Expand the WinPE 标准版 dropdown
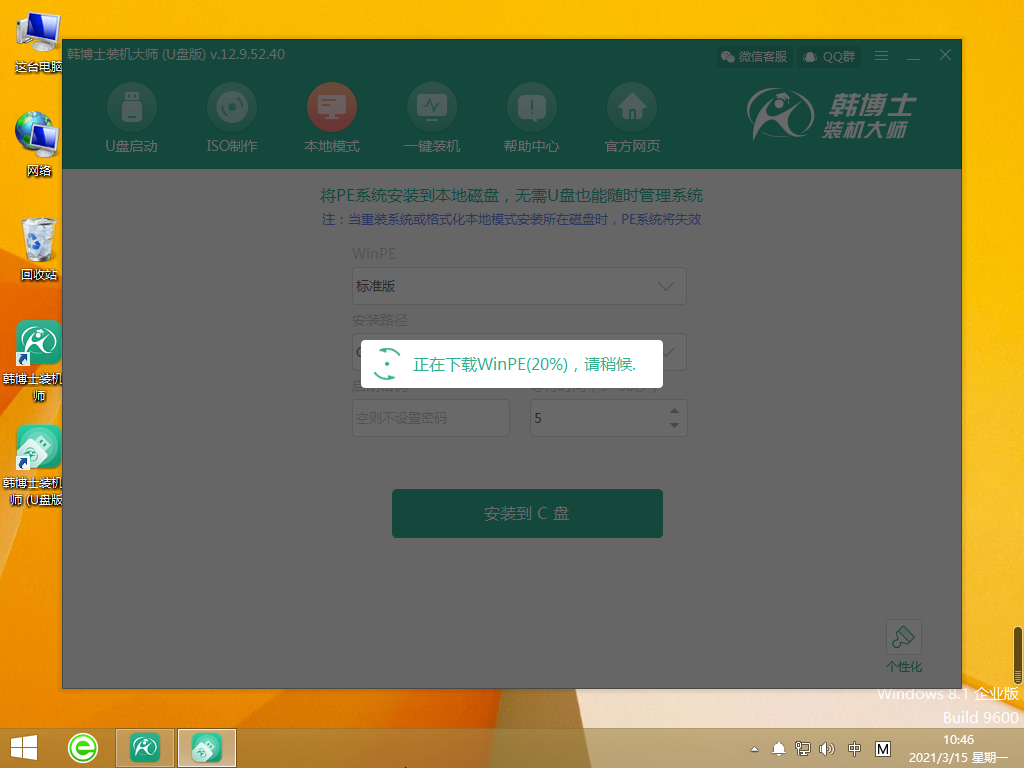The height and width of the screenshot is (768, 1024). [666, 286]
